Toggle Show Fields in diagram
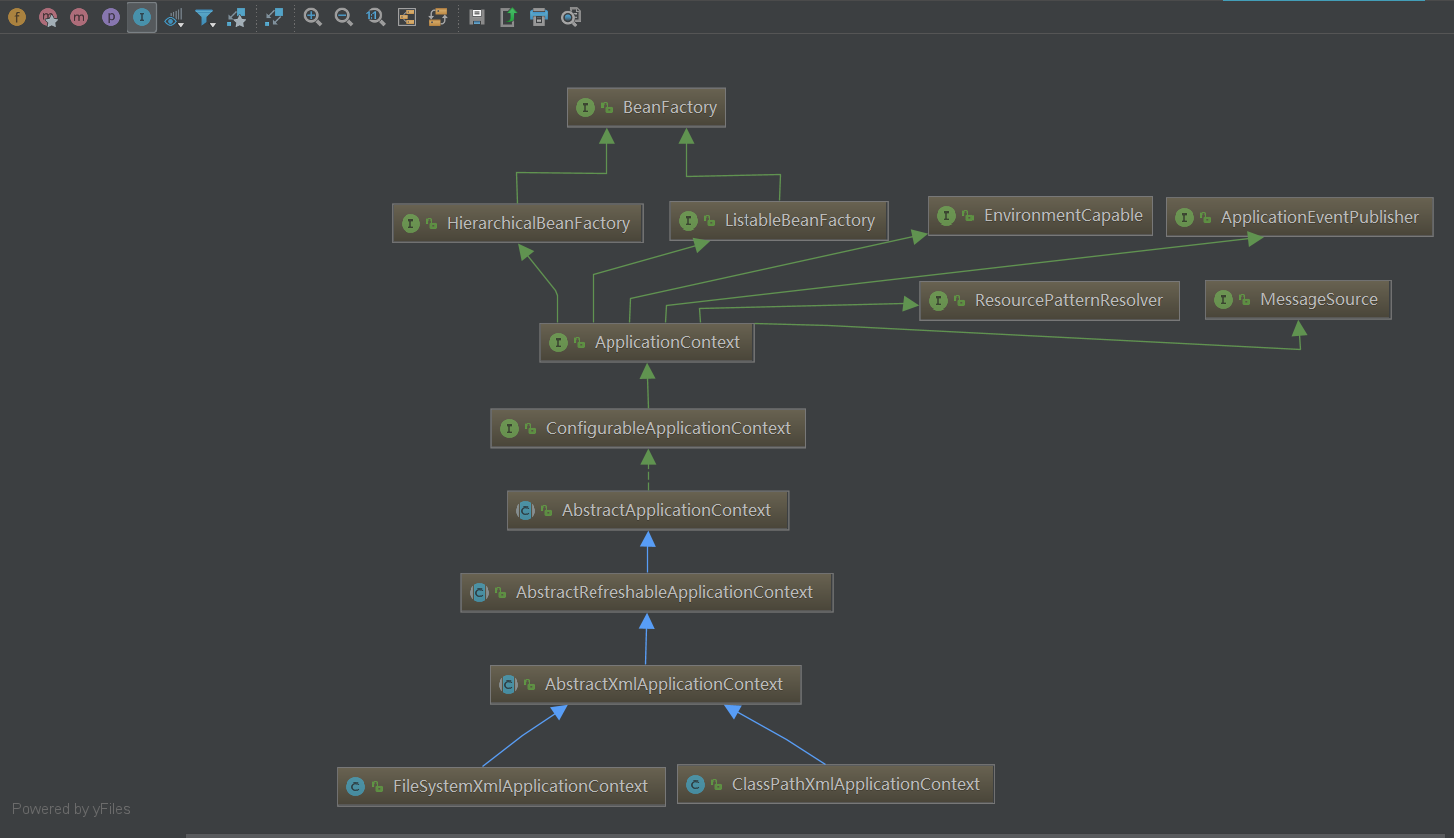 click(x=17, y=17)
